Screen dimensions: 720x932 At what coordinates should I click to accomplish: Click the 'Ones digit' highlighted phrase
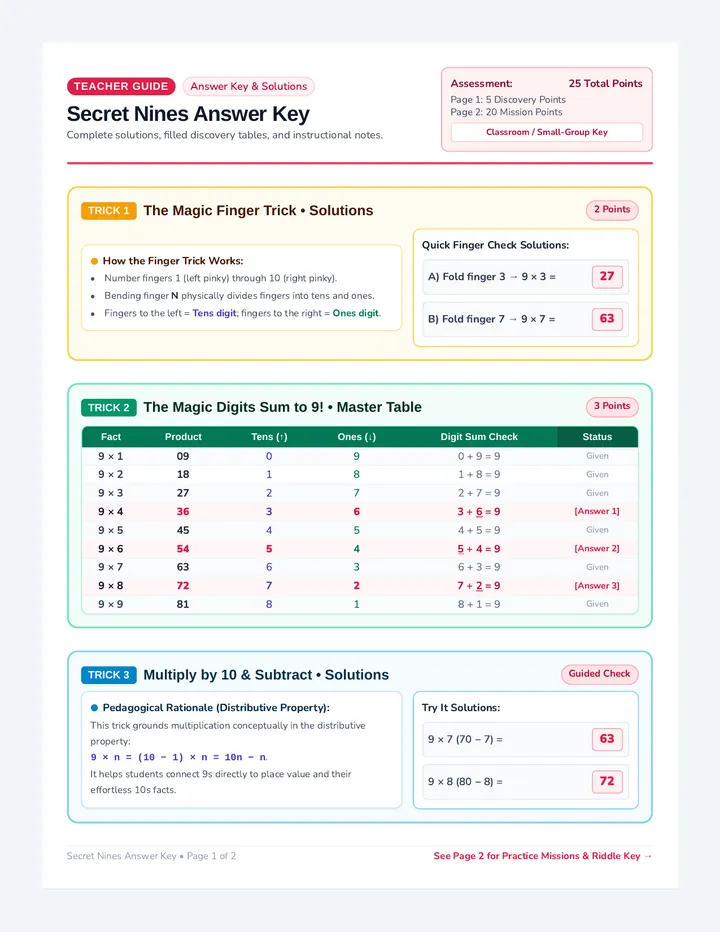356,313
